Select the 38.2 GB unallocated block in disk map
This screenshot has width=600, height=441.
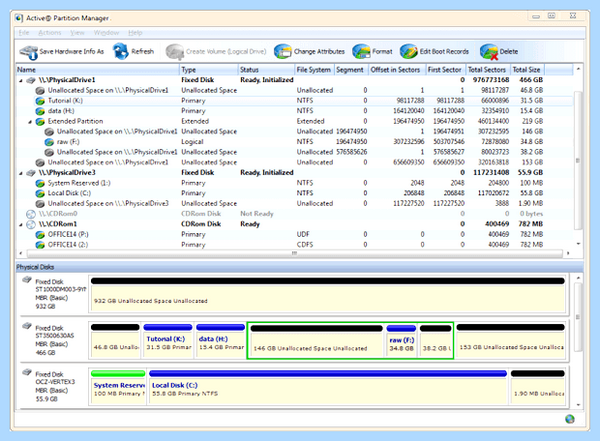point(436,341)
